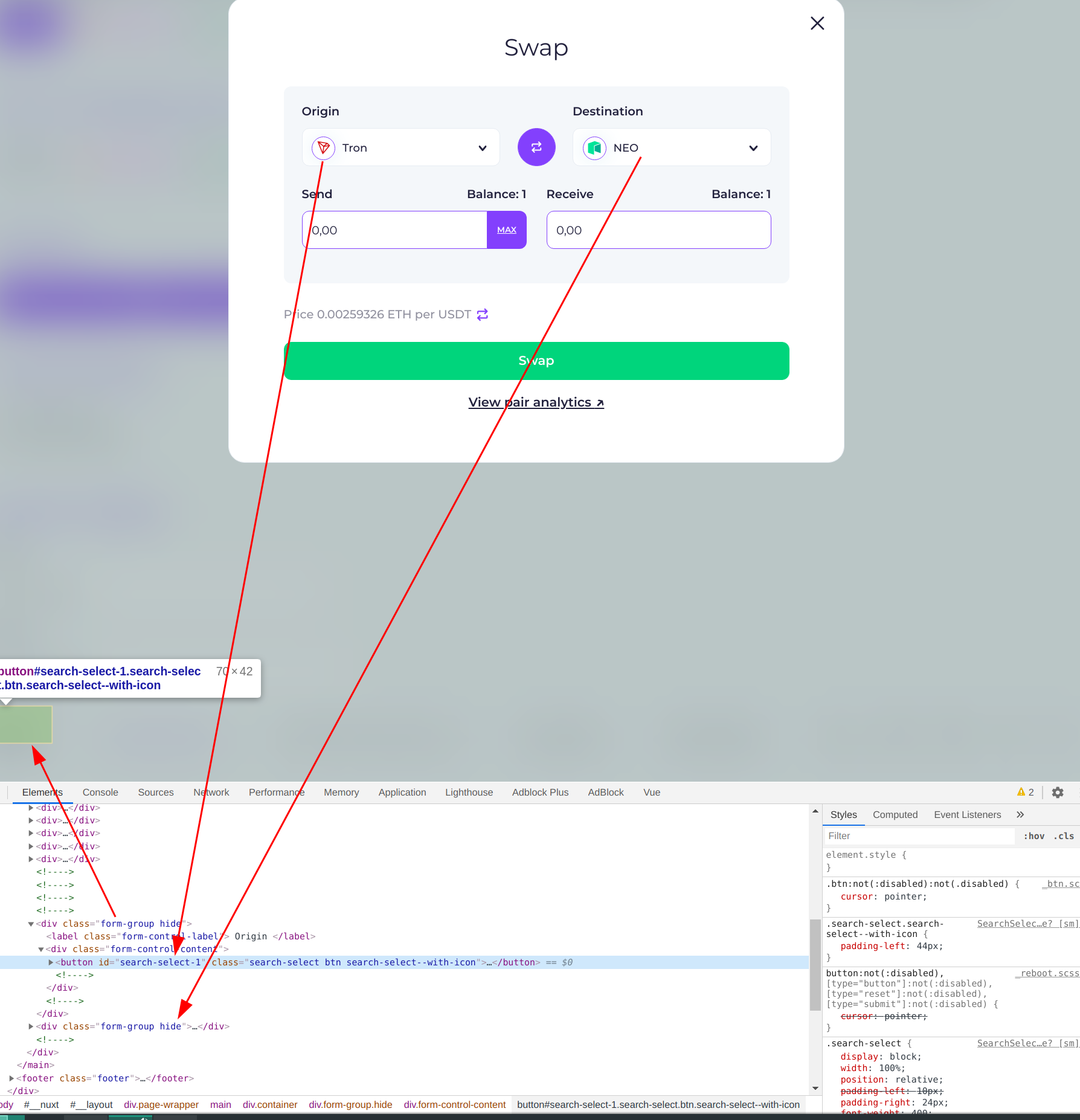
Task: Select the Computed pane tab
Action: click(x=895, y=815)
